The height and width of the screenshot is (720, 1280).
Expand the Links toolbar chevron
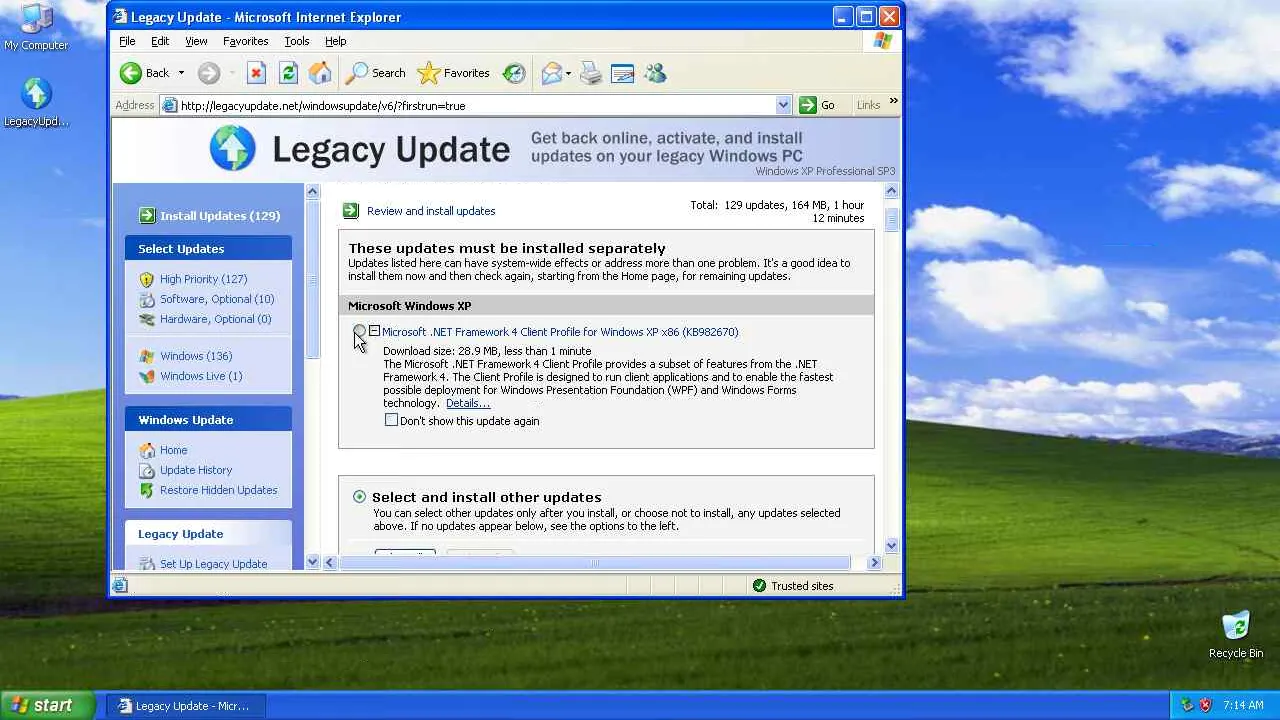[x=893, y=100]
